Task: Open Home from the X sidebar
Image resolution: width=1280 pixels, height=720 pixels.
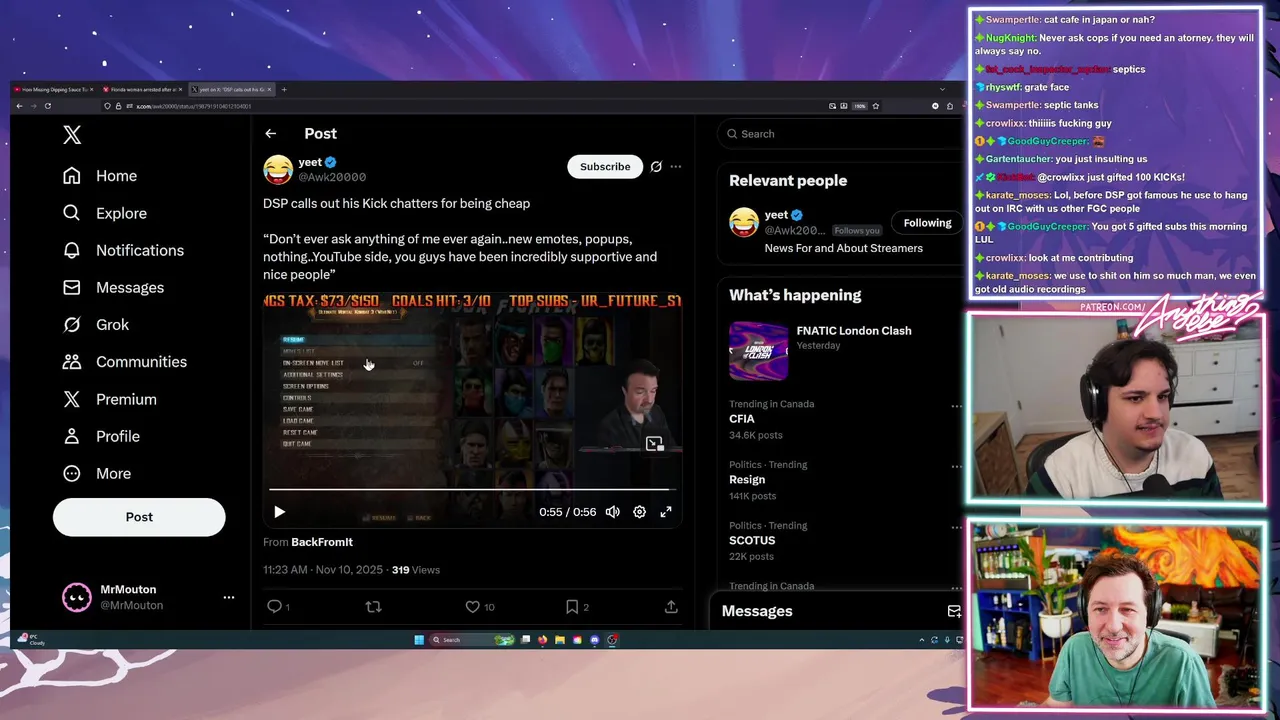Action: (x=100, y=176)
